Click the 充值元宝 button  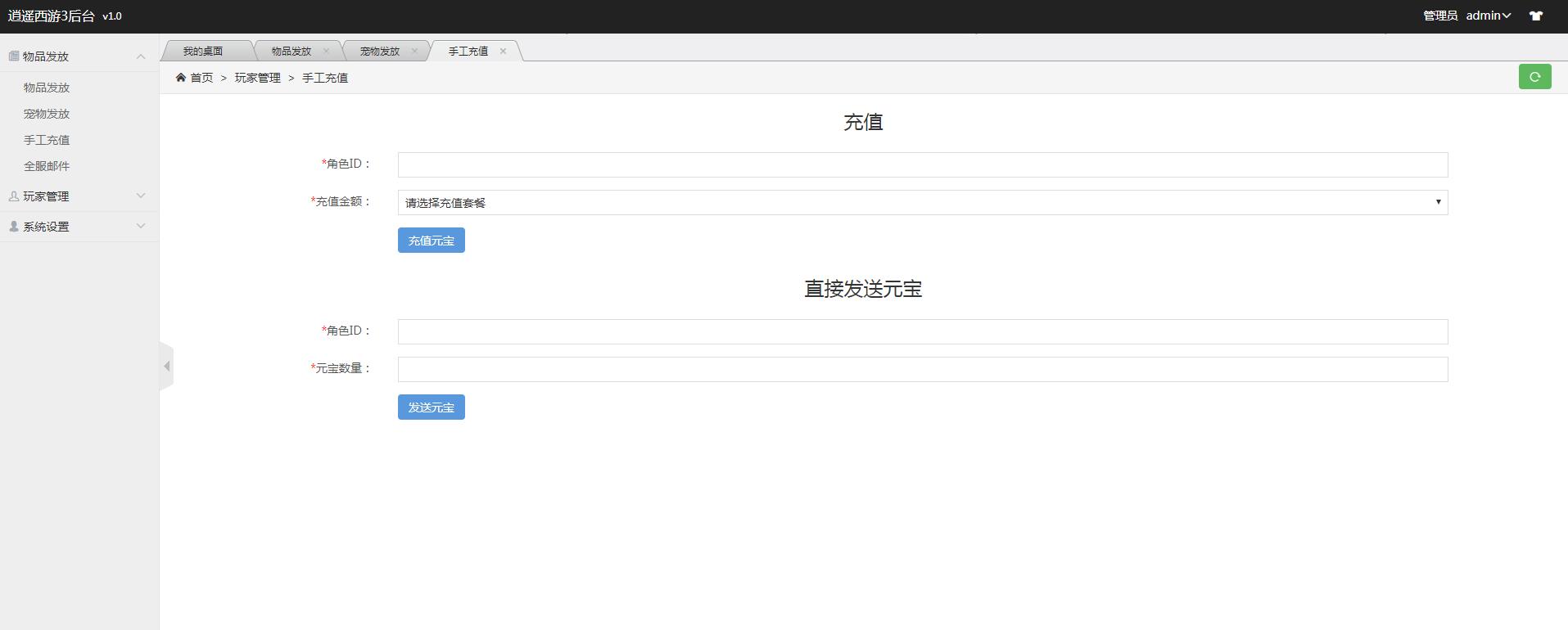431,241
